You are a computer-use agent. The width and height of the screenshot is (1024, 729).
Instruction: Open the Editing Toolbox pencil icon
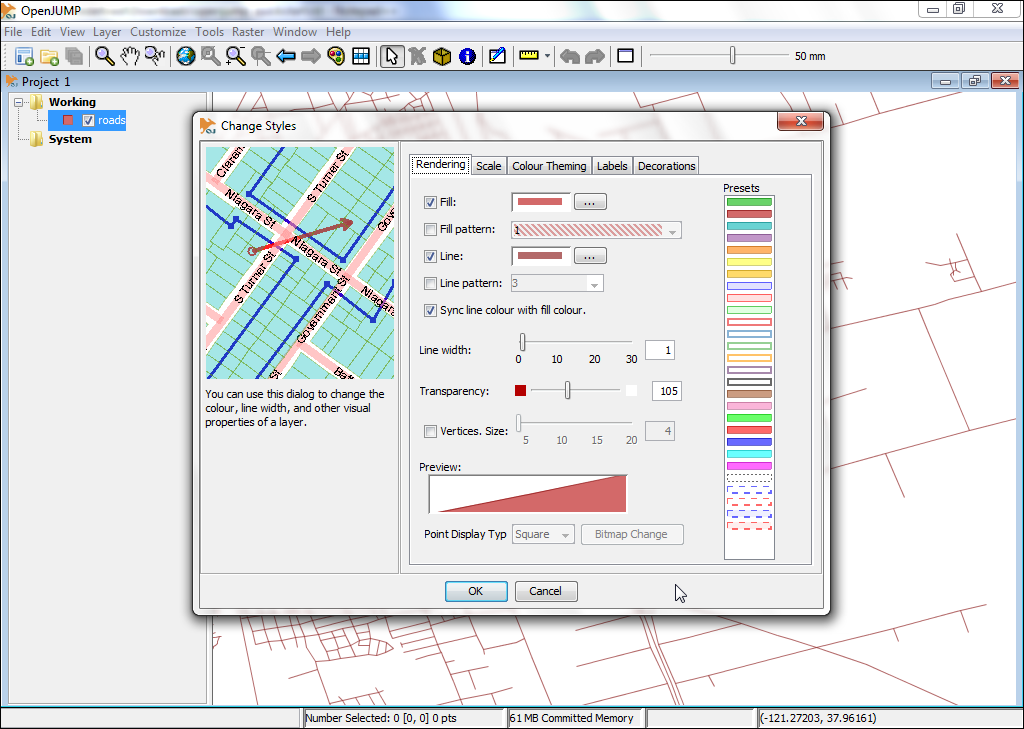(x=497, y=56)
